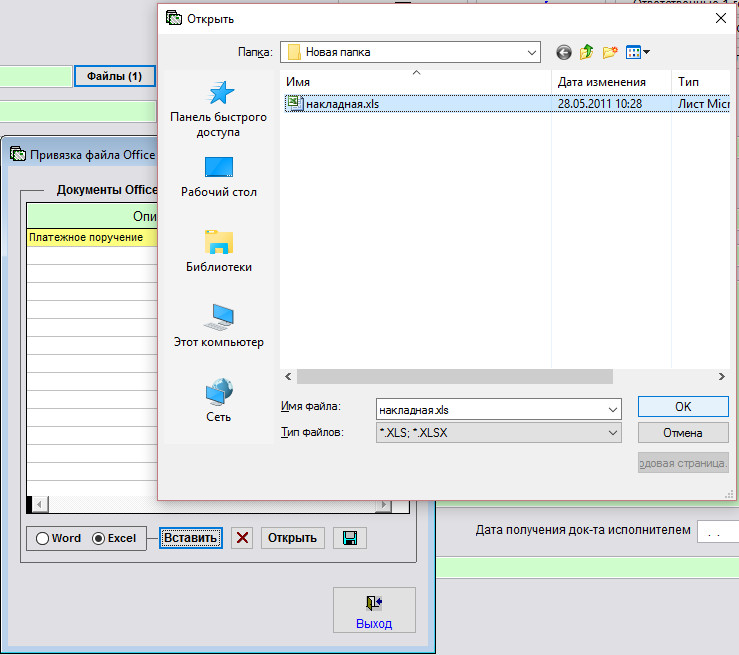
Task: Go up one folder level icon
Action: (x=586, y=52)
